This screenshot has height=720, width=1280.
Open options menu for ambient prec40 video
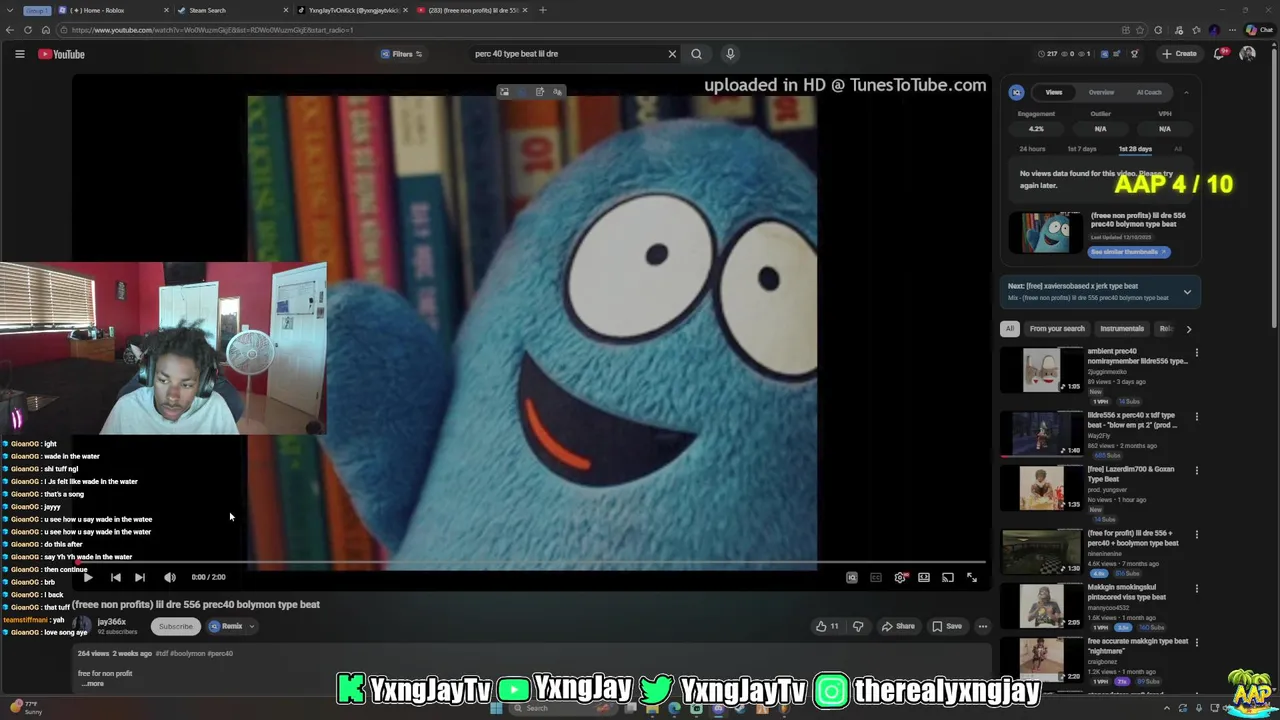coord(1196,352)
